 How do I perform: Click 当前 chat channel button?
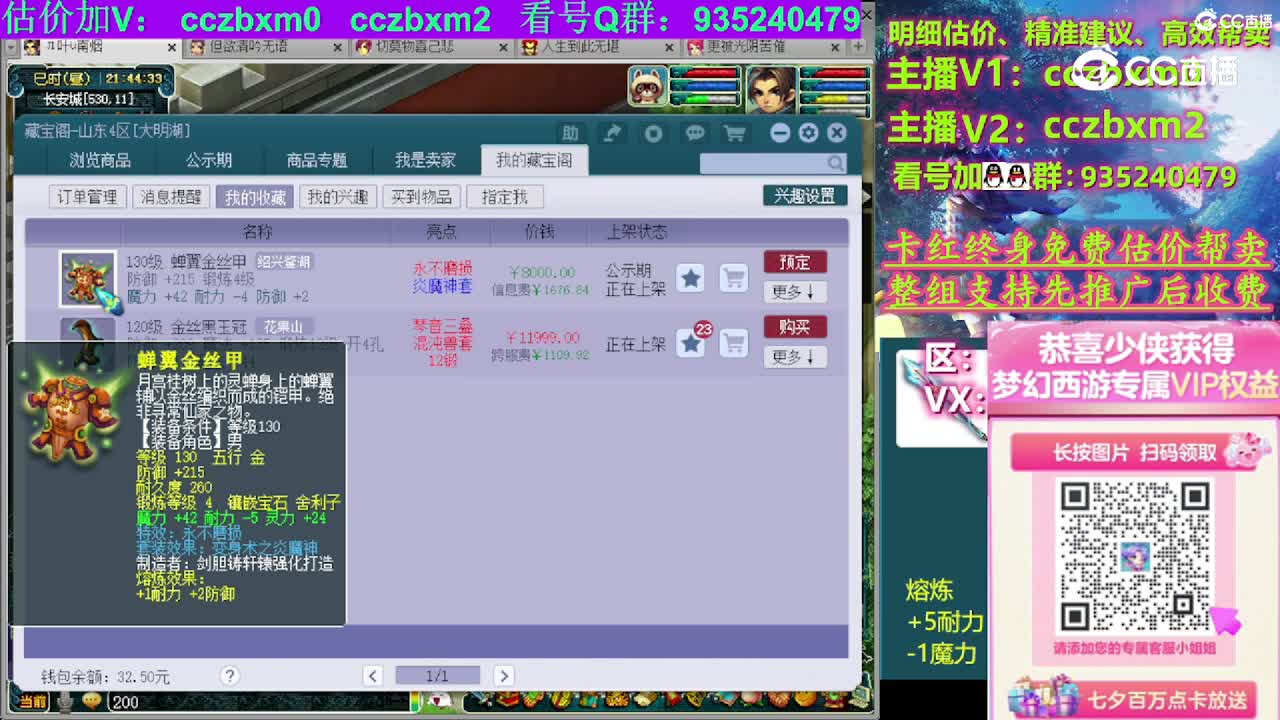(32, 702)
